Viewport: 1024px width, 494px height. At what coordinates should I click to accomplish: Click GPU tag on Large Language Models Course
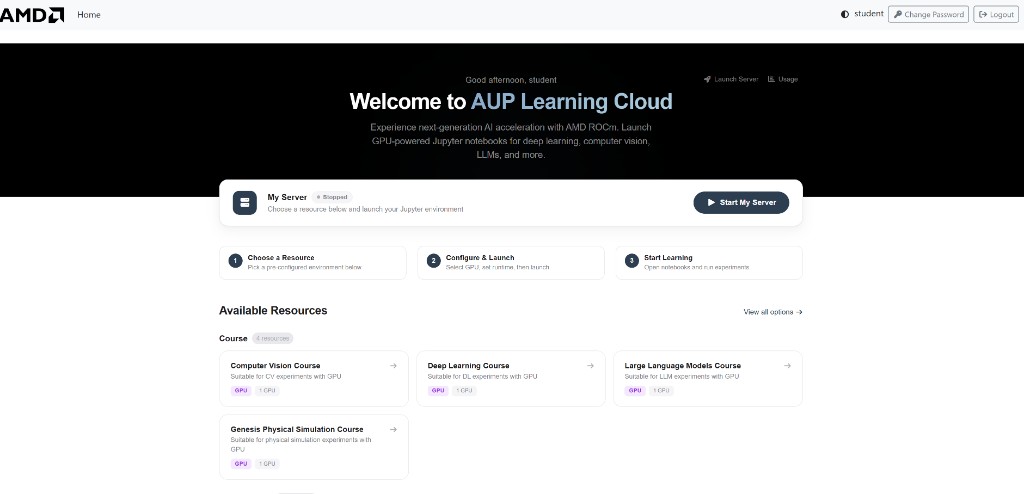[635, 391]
